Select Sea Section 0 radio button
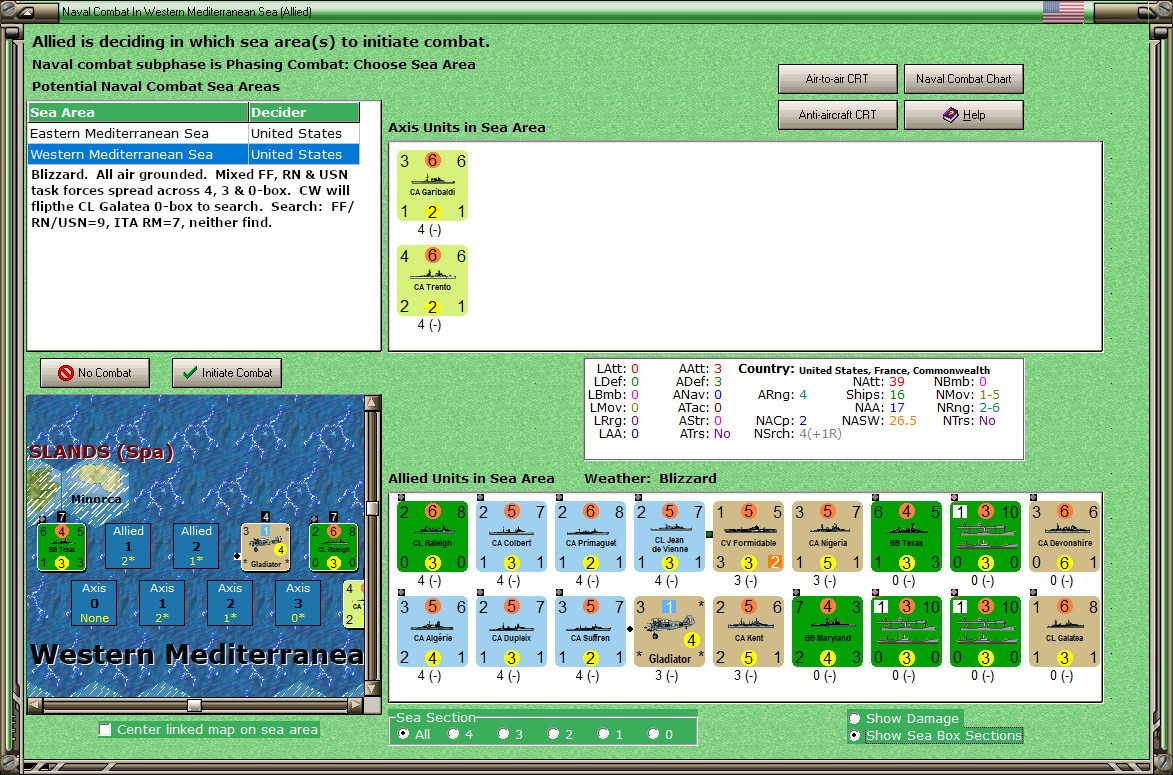 tap(653, 734)
